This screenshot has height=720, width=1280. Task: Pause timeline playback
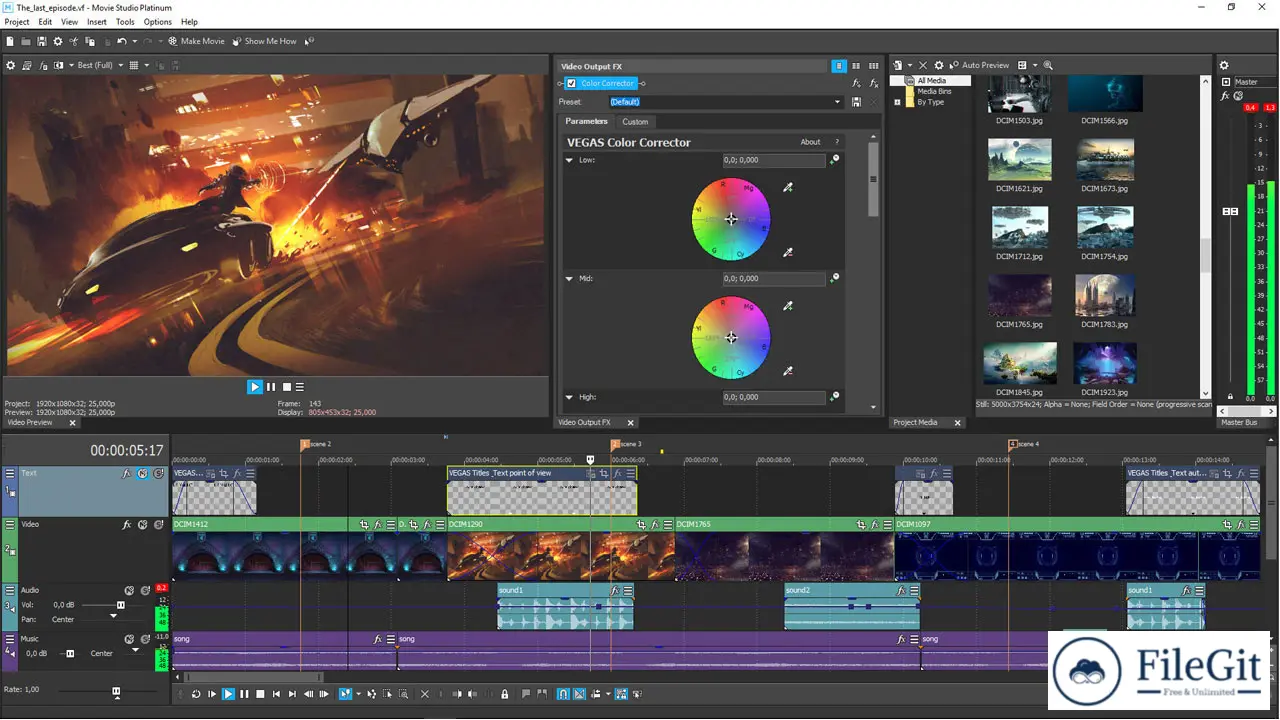click(x=244, y=694)
